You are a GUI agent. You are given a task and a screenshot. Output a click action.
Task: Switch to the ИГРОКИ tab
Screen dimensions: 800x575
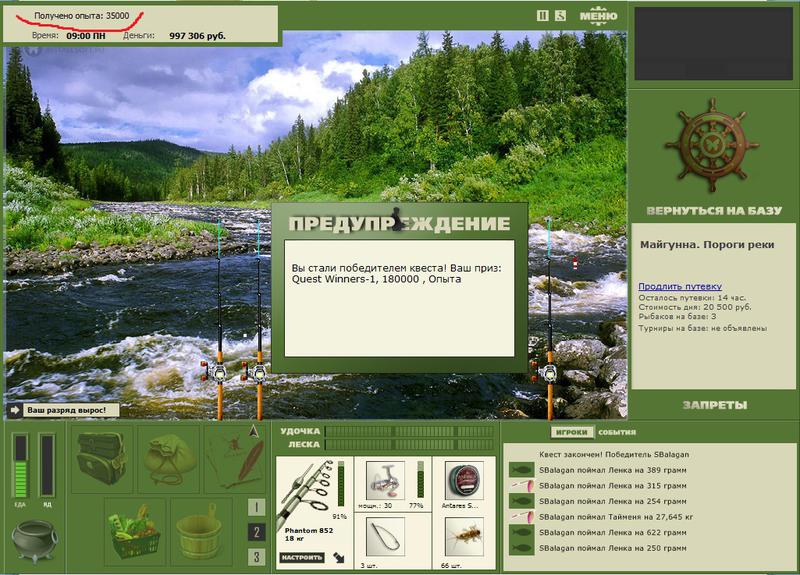coord(571,432)
